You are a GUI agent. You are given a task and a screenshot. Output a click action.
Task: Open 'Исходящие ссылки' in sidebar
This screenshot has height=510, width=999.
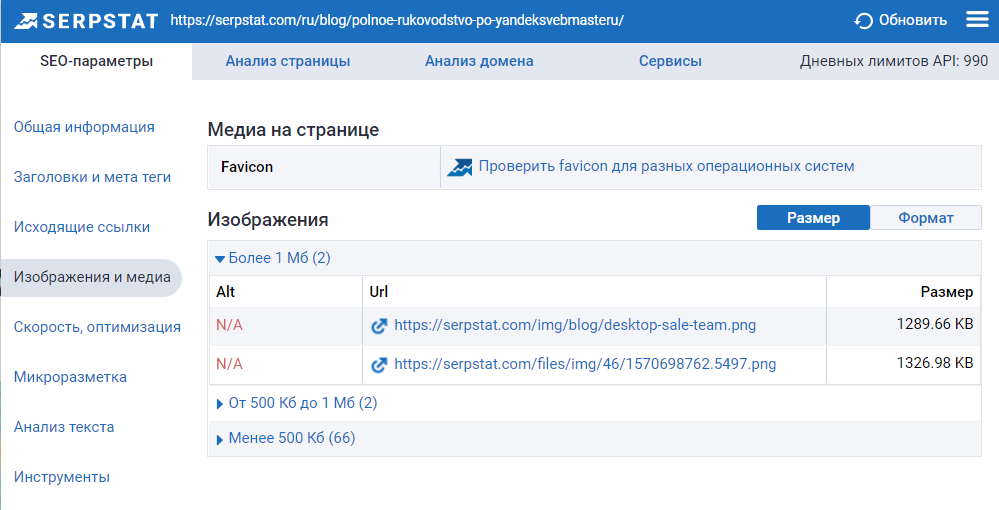click(82, 227)
